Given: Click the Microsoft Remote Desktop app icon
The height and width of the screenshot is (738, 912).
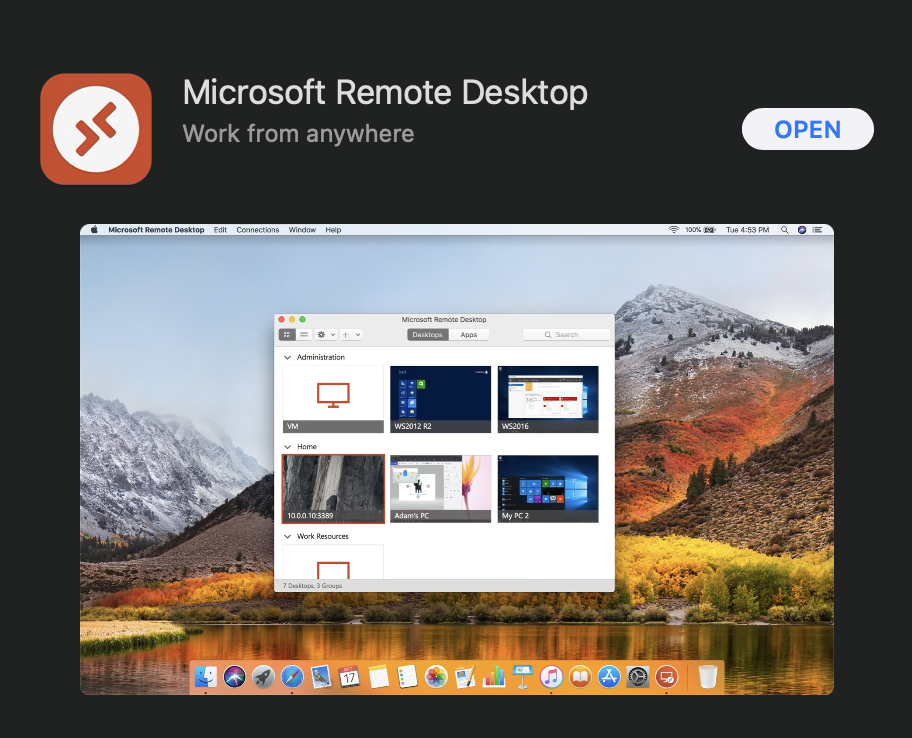Looking at the screenshot, I should (96, 129).
